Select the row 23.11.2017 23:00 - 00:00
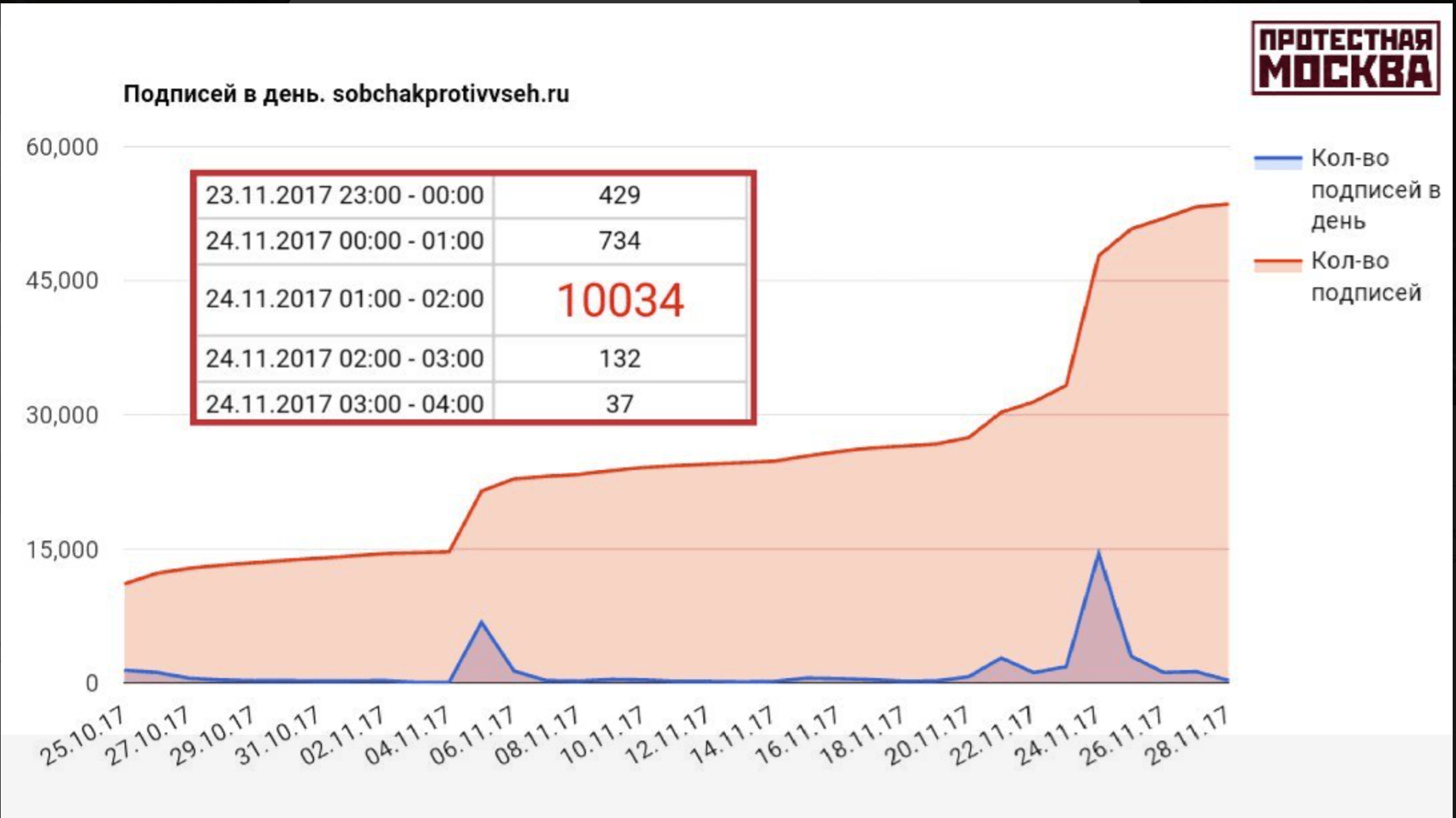Viewport: 1456px width, 818px height. 344,195
